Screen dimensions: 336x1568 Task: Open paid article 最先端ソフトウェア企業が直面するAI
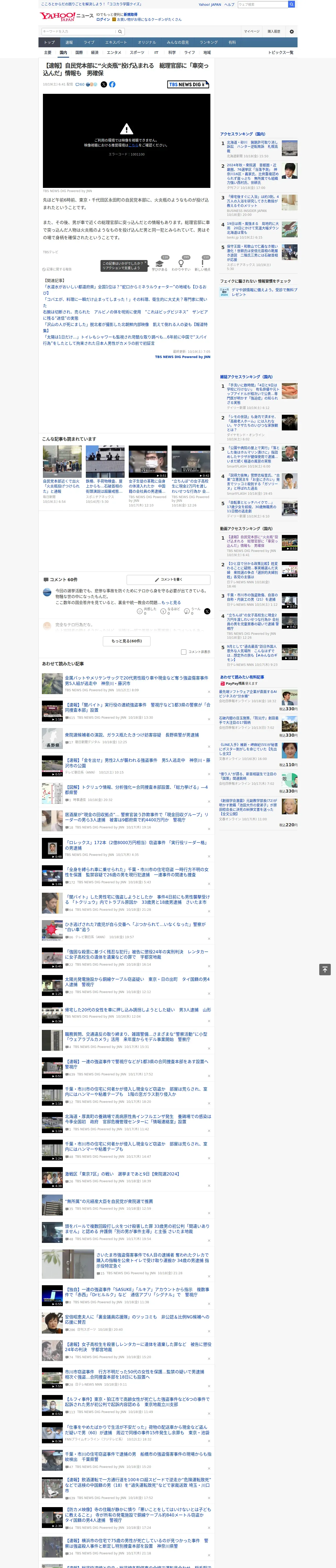[x=248, y=694]
